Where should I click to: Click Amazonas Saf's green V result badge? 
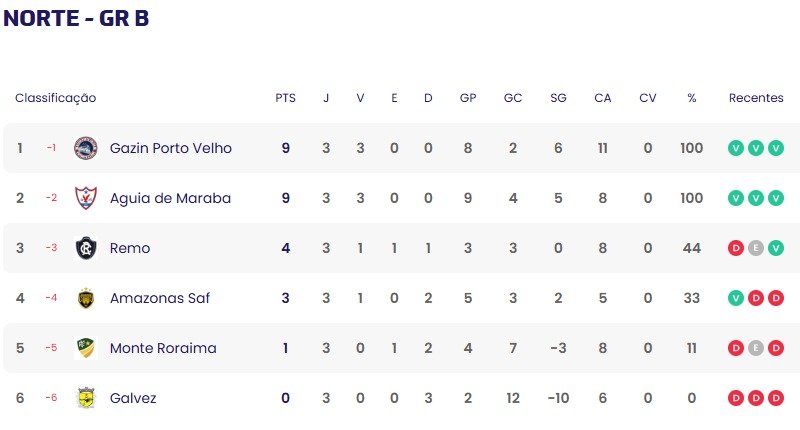click(736, 298)
